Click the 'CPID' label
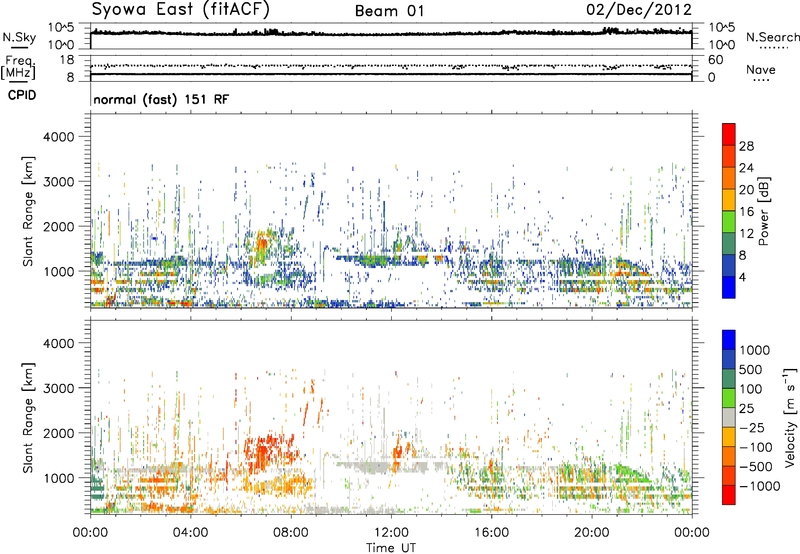The height and width of the screenshot is (554, 800). (22, 95)
